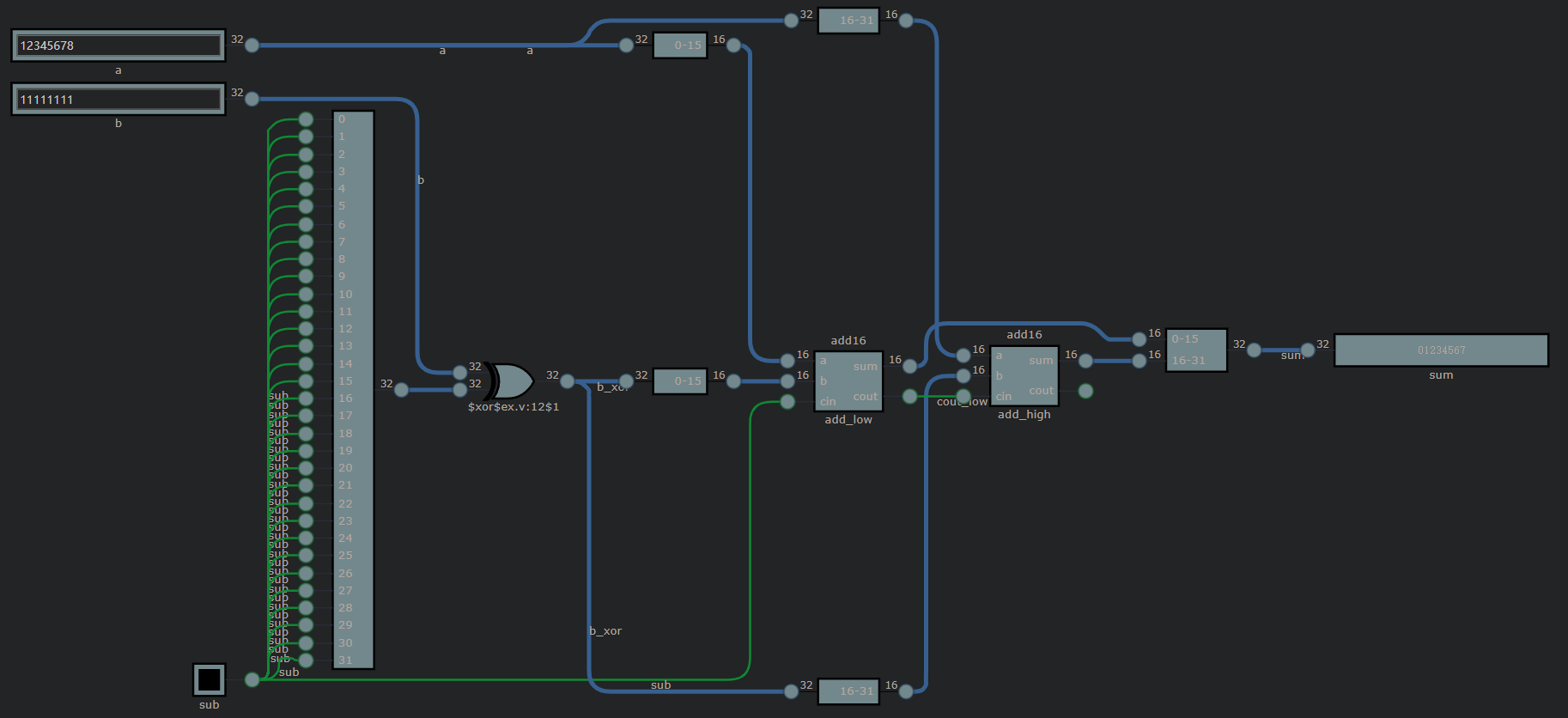Click the b_xor wire label near the bottom
This screenshot has height=718, width=1568.
pos(605,631)
